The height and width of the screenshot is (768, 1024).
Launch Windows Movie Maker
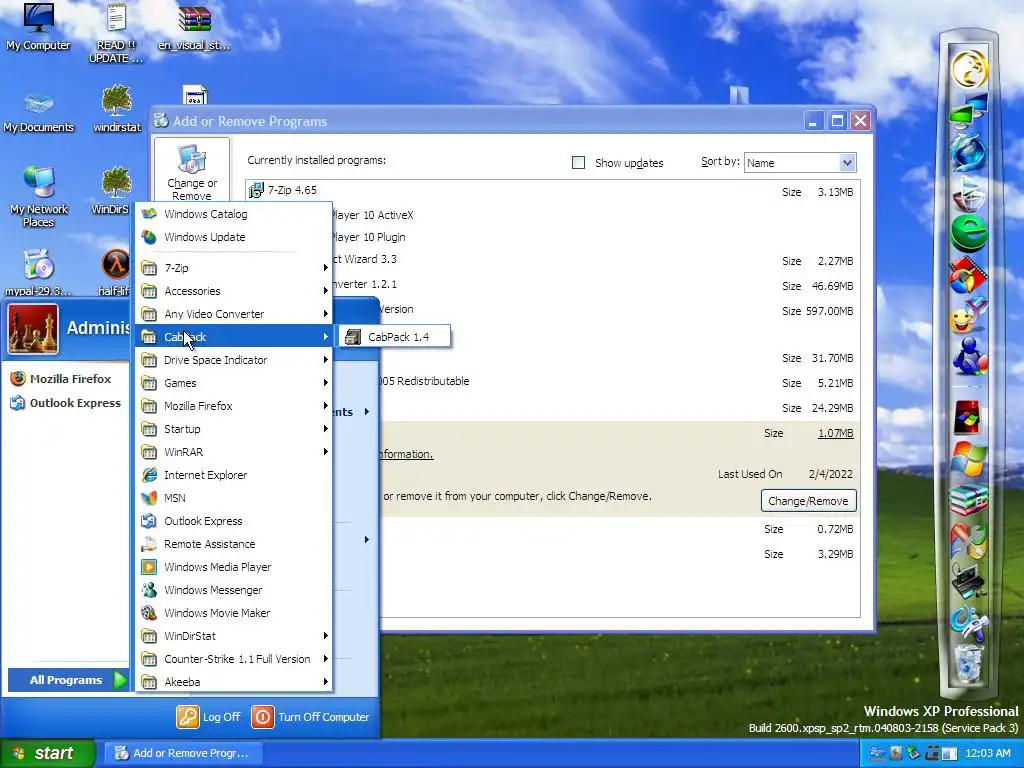coord(234,613)
